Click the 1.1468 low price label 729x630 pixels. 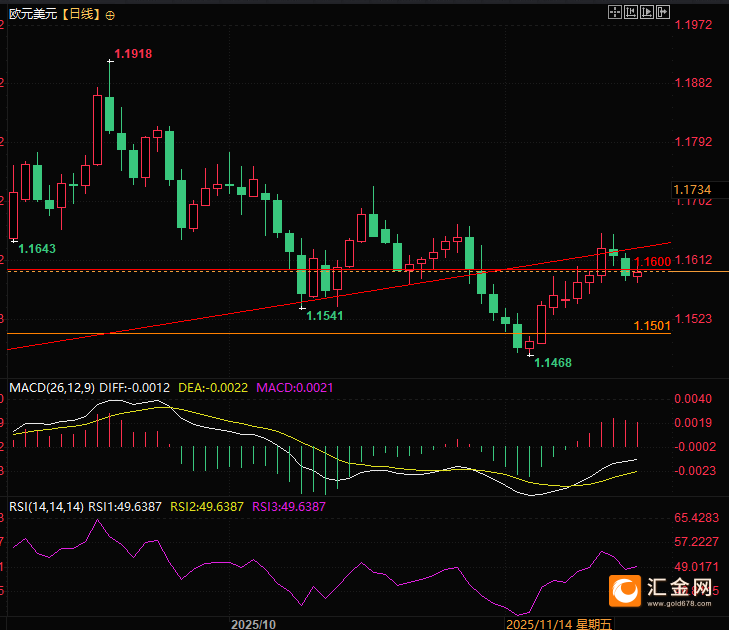tap(553, 363)
